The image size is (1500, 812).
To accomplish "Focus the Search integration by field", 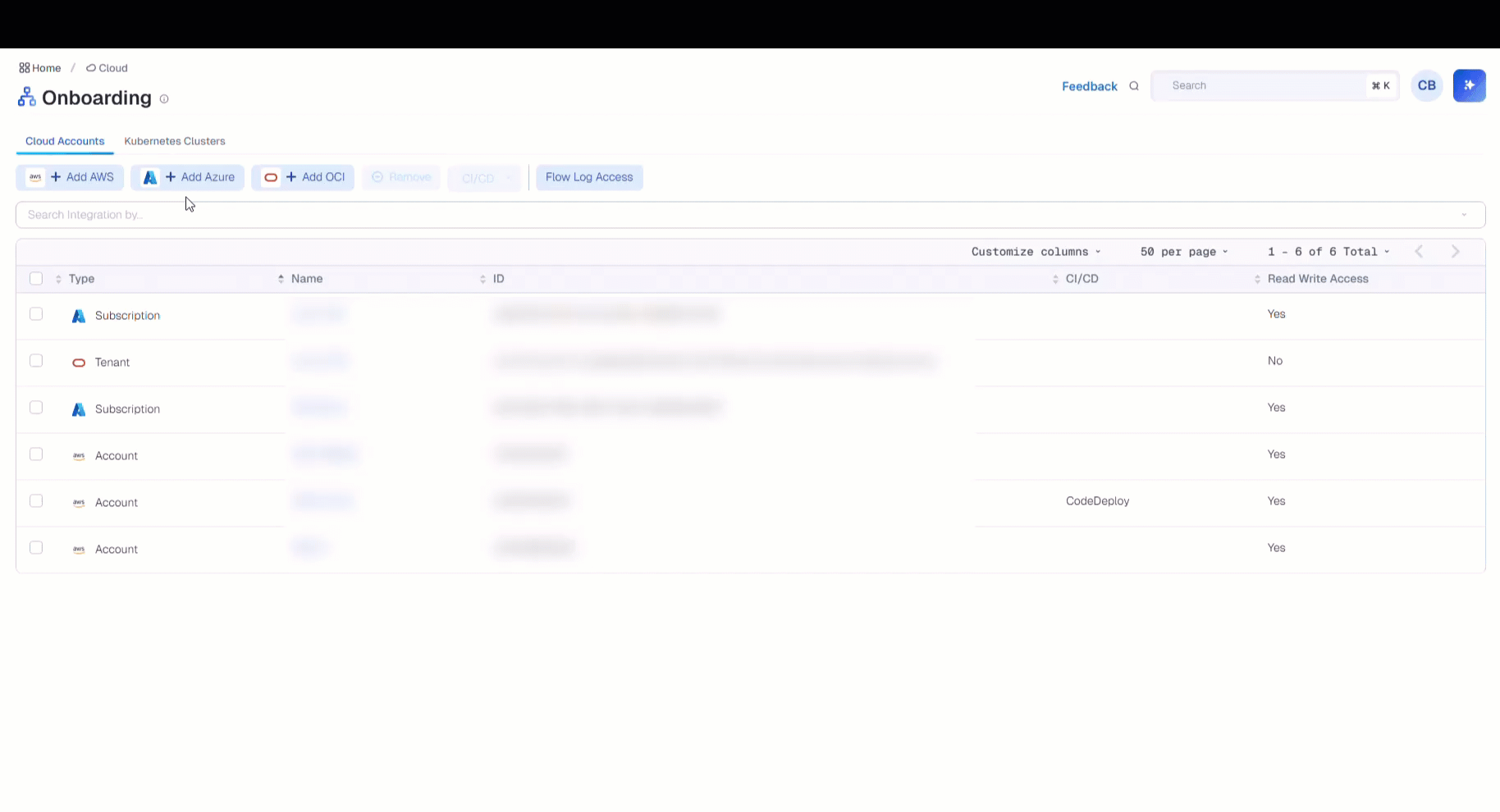I will click(751, 215).
